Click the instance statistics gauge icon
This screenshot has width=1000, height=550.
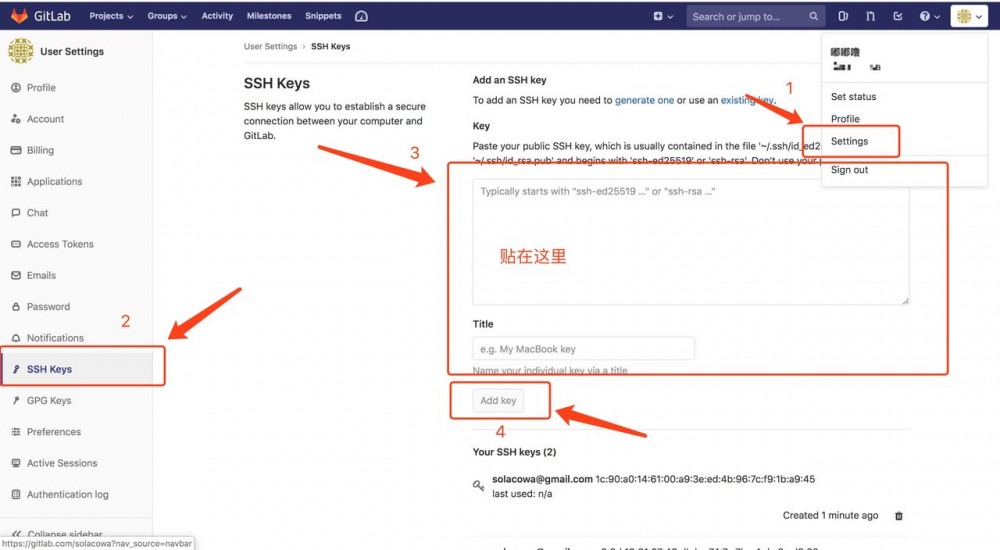(361, 16)
